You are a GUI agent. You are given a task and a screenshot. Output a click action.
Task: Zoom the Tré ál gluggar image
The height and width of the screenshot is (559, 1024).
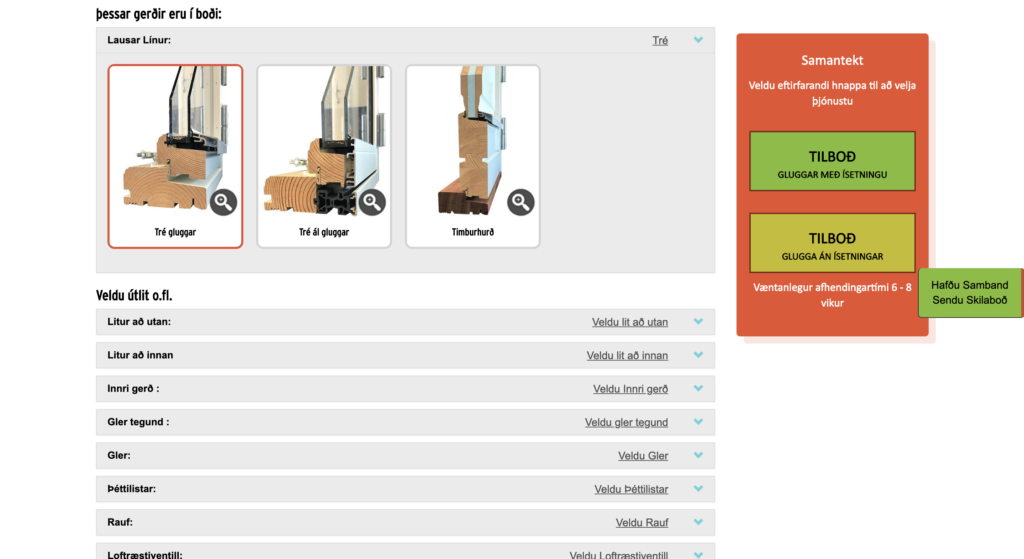tap(372, 202)
